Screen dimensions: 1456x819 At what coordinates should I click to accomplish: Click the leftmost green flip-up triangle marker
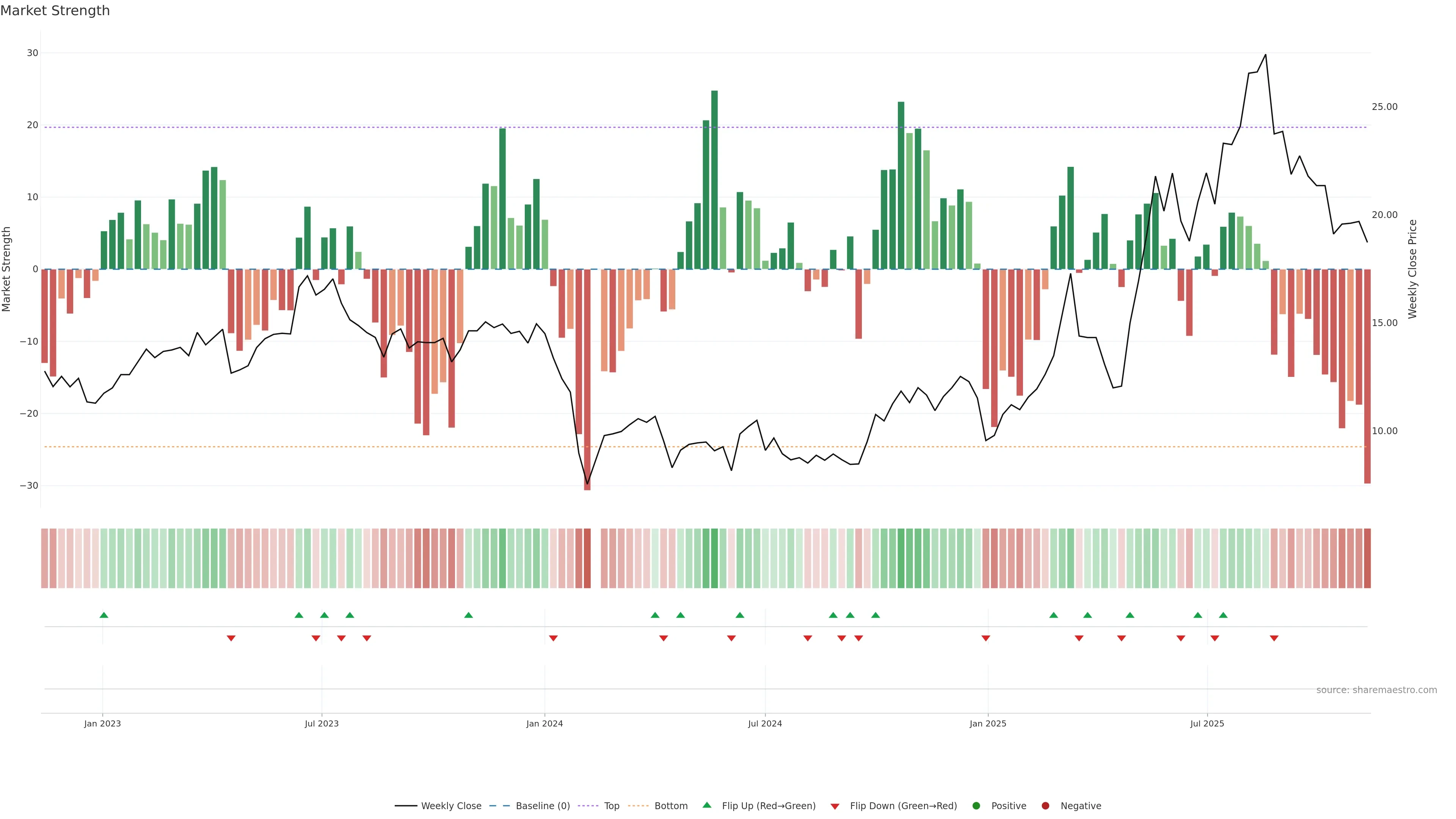[104, 615]
